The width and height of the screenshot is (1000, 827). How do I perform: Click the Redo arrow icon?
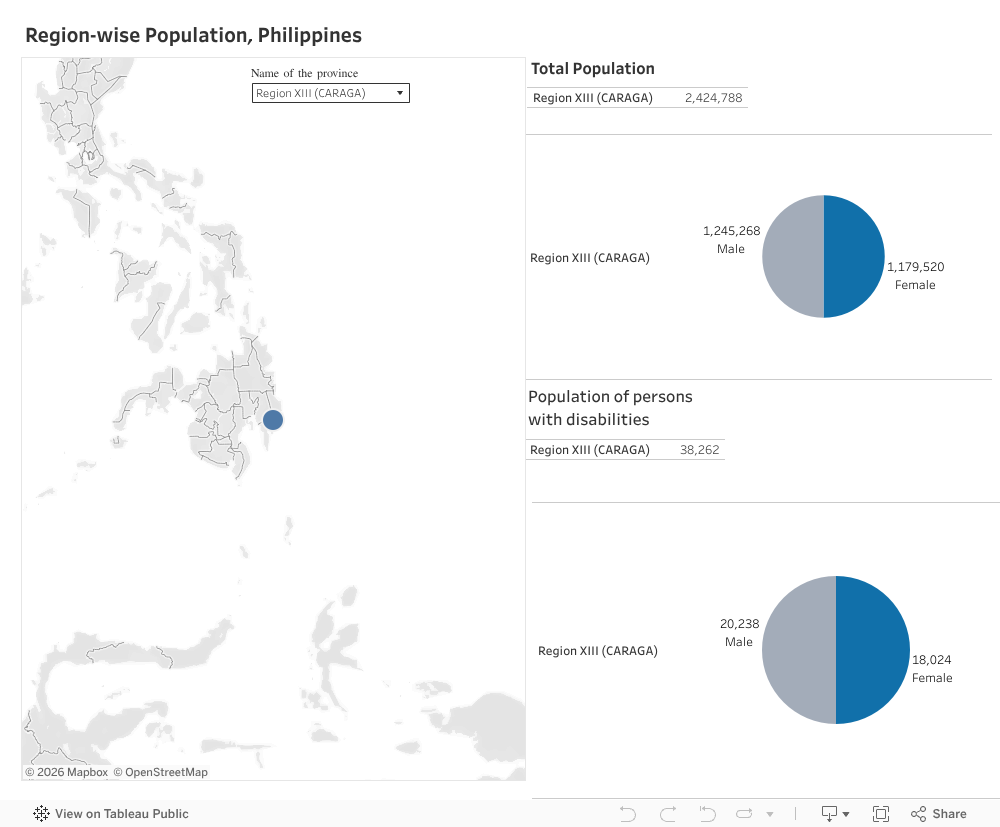tap(667, 813)
